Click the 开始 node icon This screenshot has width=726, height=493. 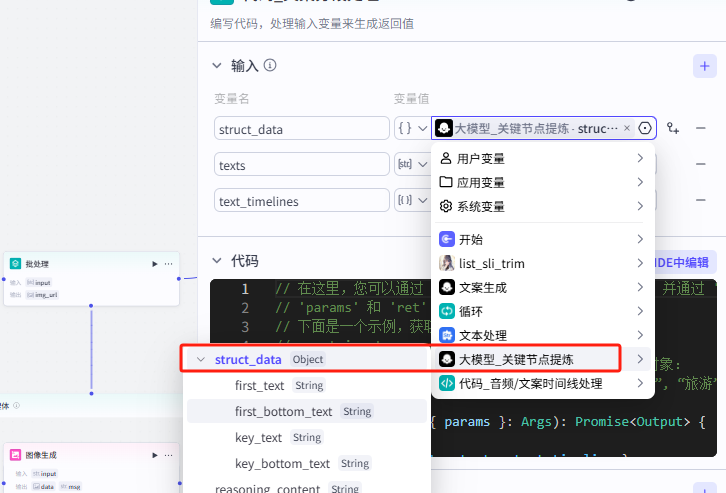446,239
